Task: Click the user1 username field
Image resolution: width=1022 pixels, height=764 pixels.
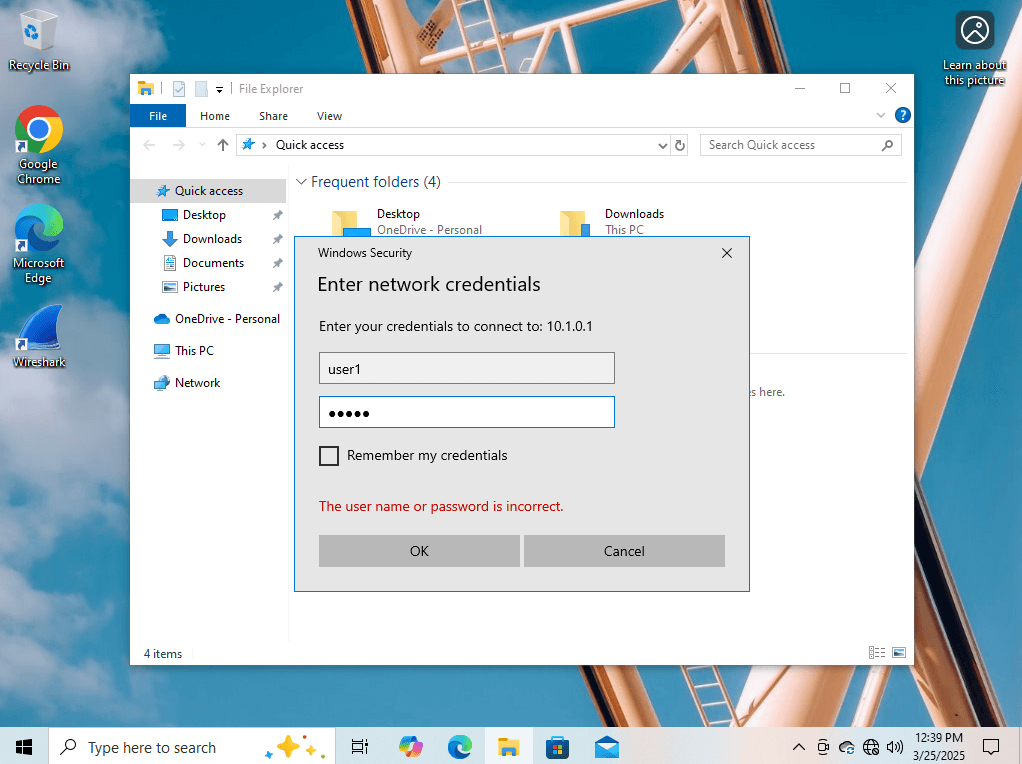Action: 466,369
